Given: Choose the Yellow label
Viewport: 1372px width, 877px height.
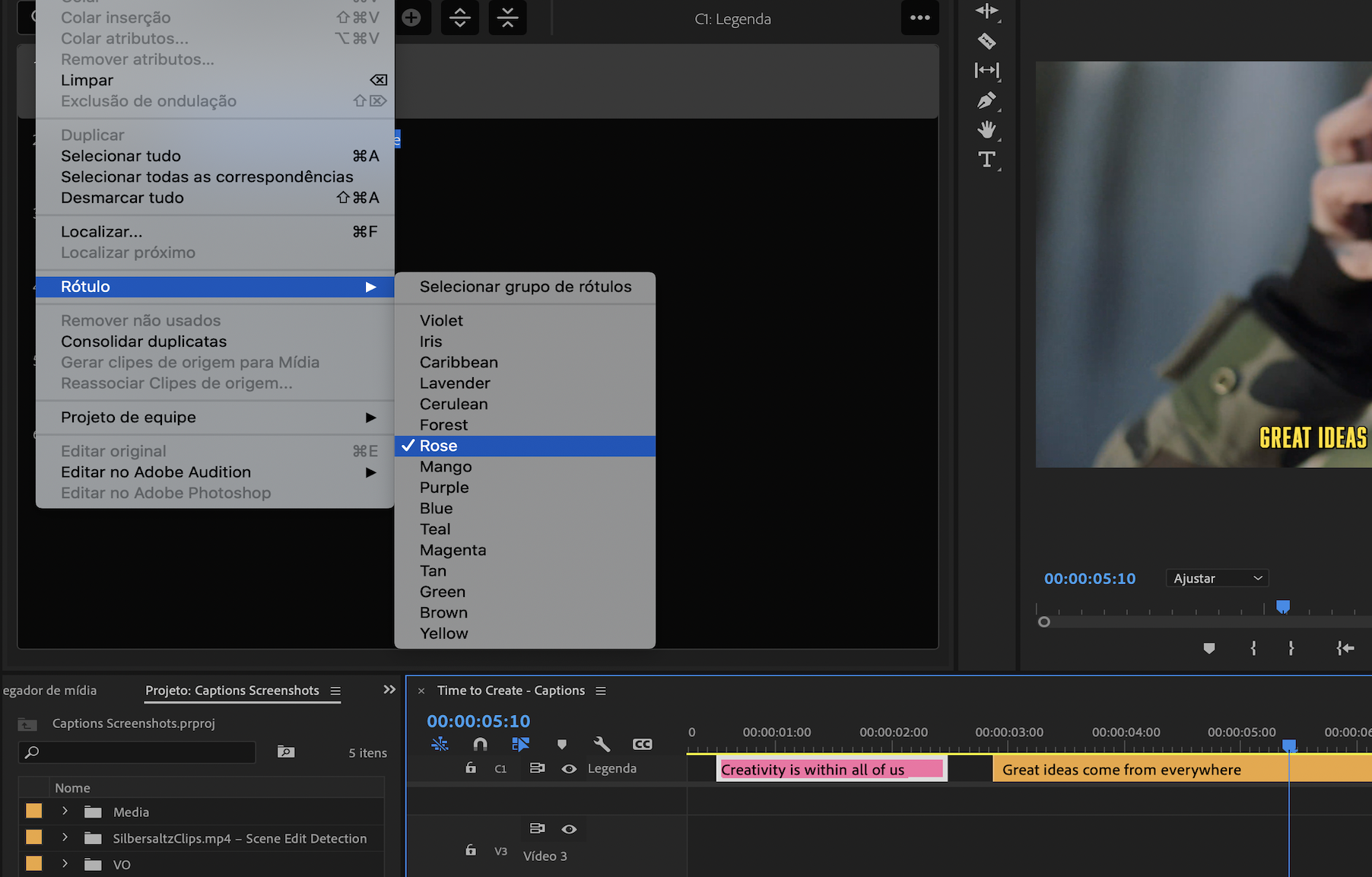Looking at the screenshot, I should pos(525,634).
